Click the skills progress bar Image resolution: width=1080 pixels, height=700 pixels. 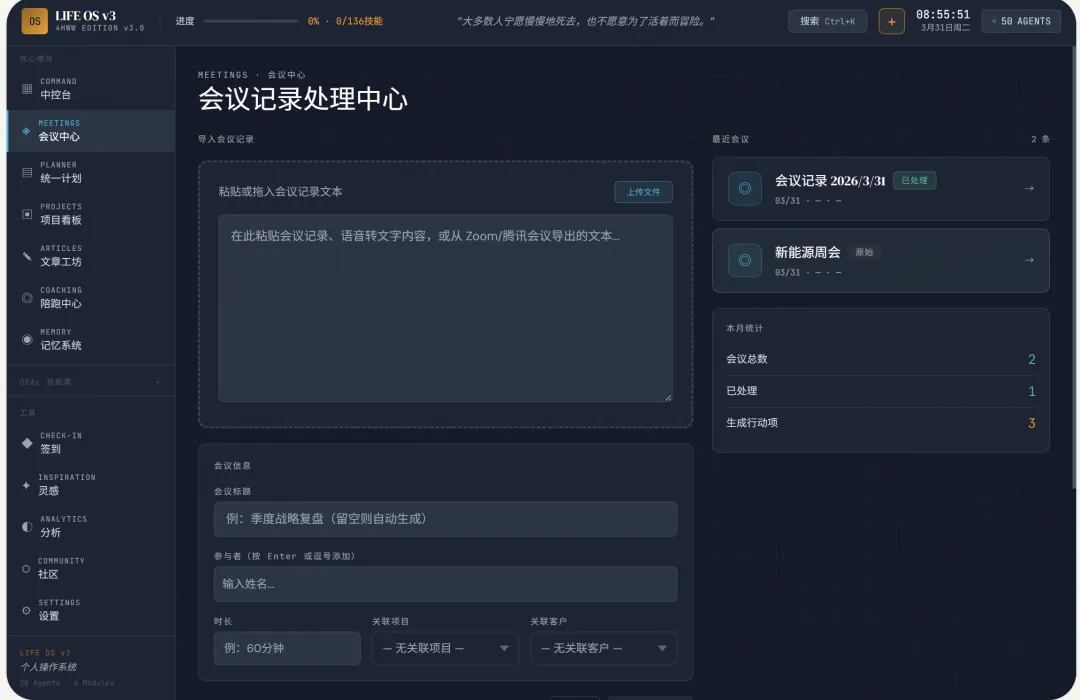pyautogui.click(x=251, y=21)
